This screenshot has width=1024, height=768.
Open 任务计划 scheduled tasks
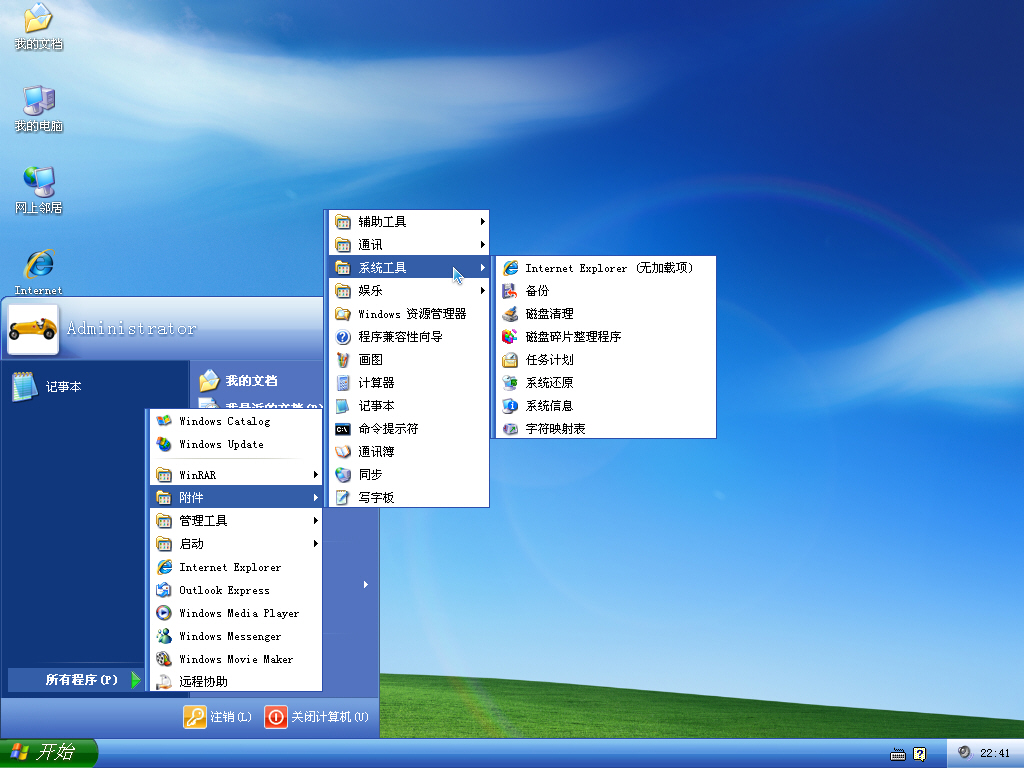(606, 359)
